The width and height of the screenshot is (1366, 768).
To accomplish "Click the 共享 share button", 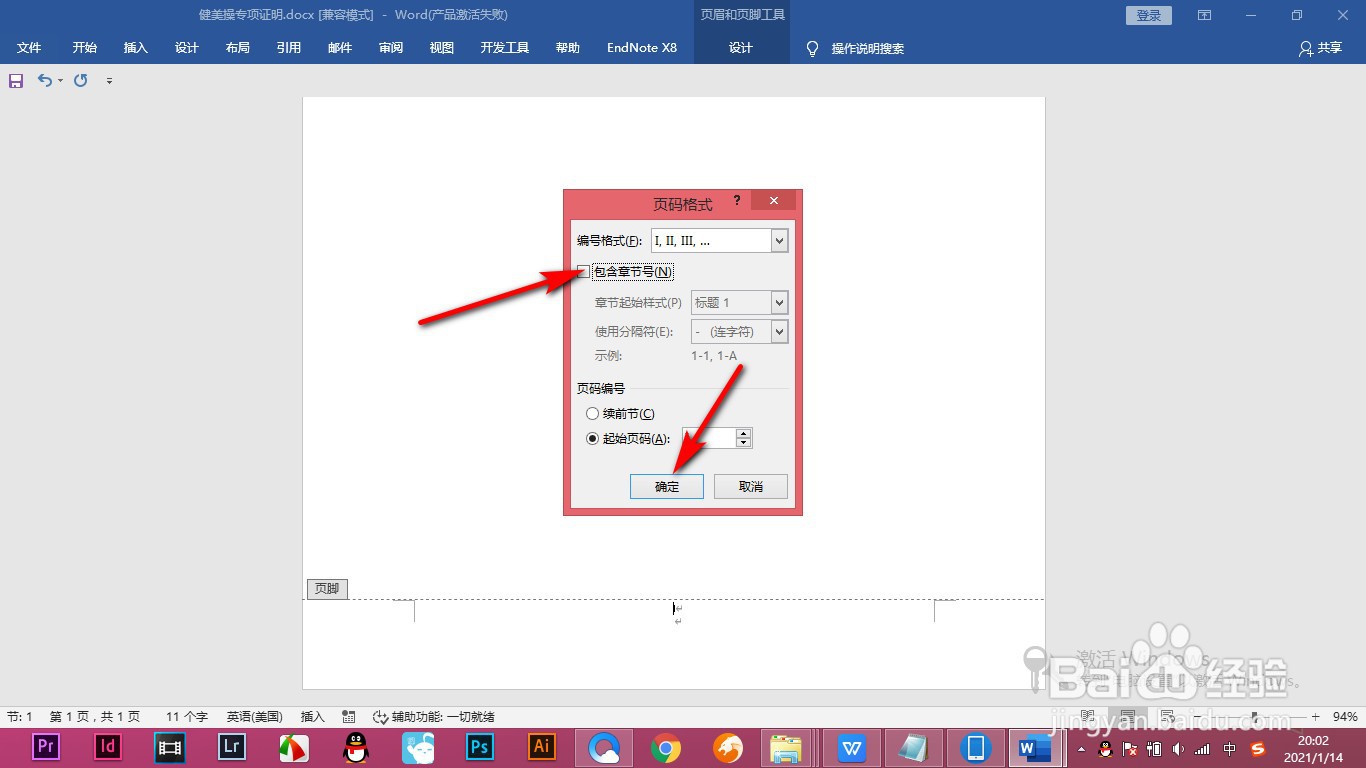I will coord(1320,48).
